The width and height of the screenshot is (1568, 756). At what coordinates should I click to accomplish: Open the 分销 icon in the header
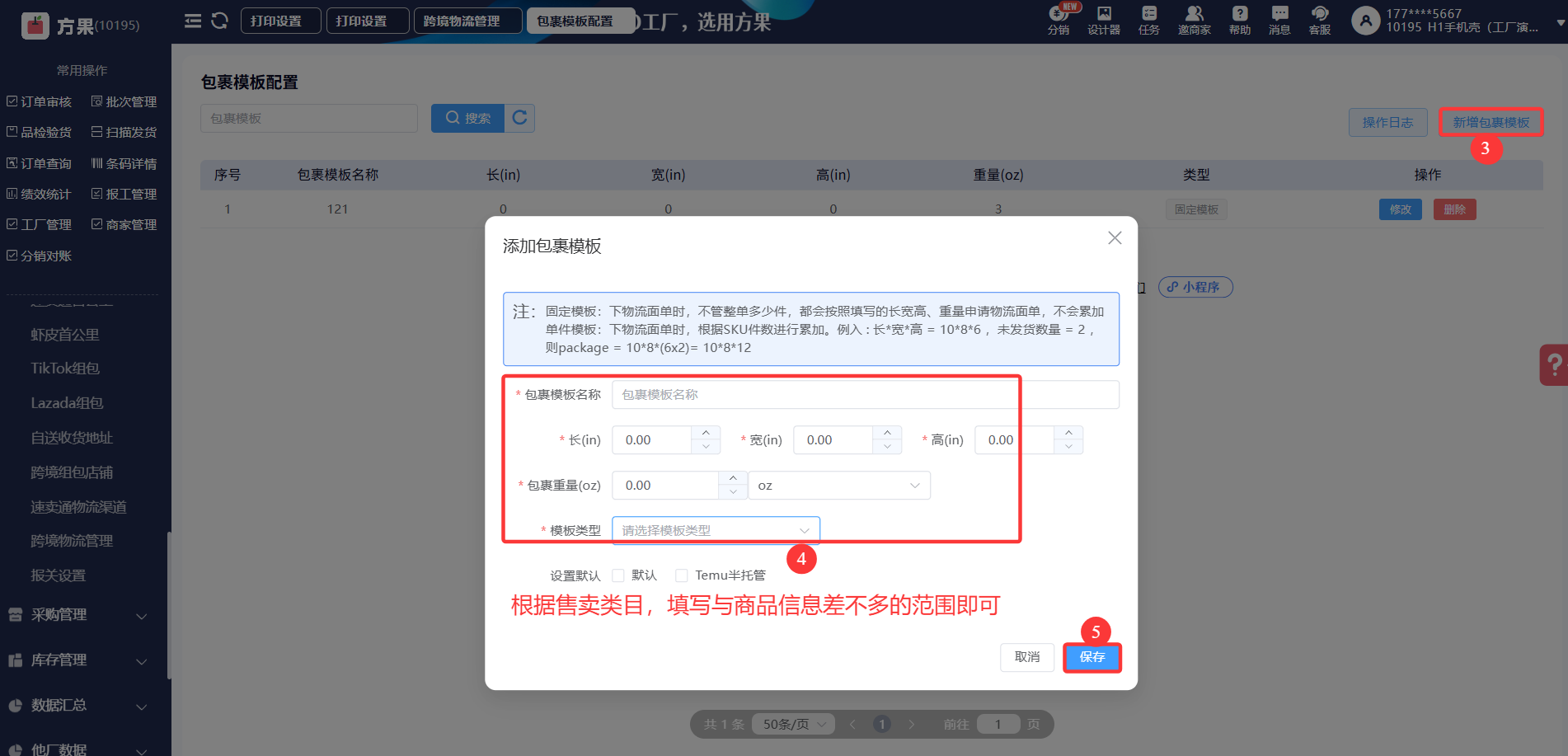tap(1059, 19)
